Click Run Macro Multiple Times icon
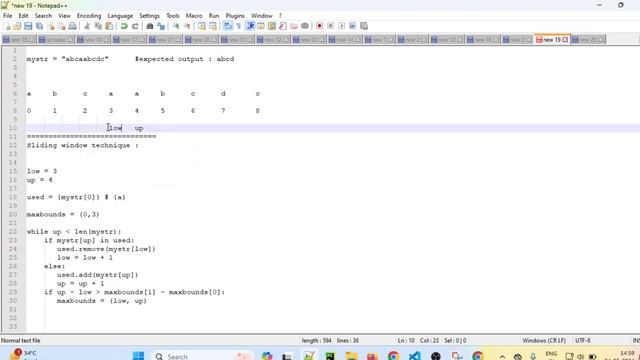This screenshot has height=360, width=640. [x=353, y=26]
